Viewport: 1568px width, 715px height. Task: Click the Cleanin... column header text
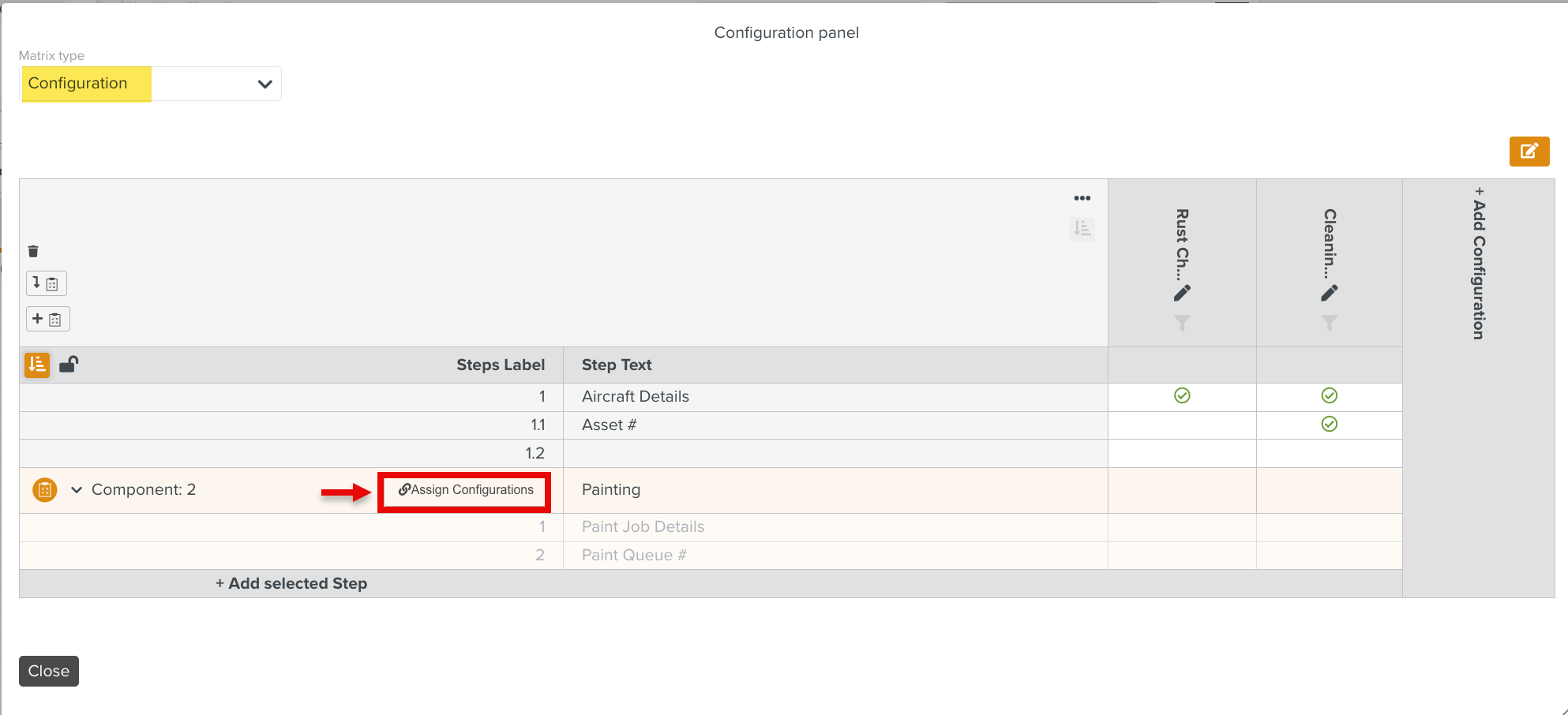(x=1330, y=245)
